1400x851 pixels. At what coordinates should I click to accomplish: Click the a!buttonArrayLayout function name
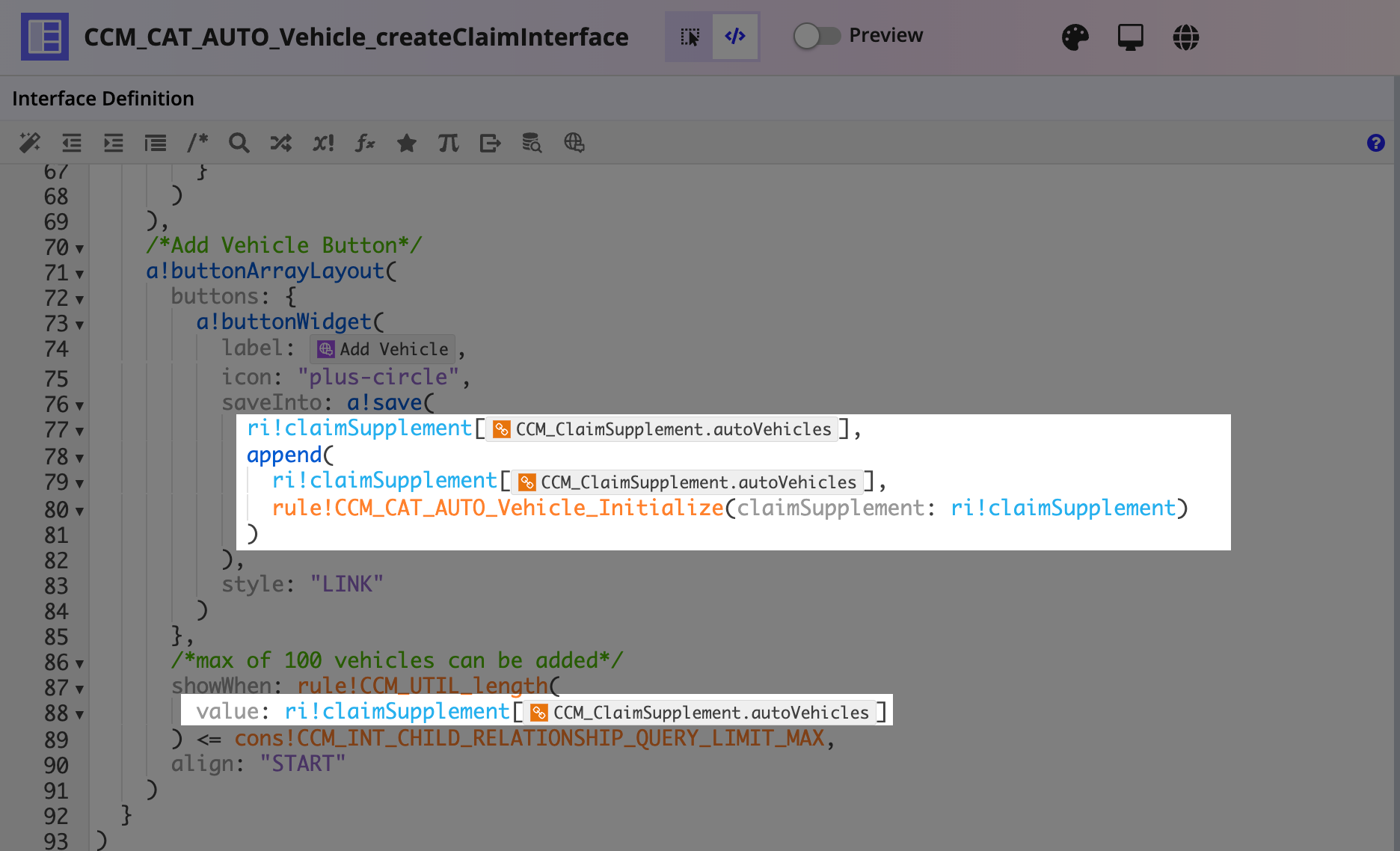click(265, 271)
